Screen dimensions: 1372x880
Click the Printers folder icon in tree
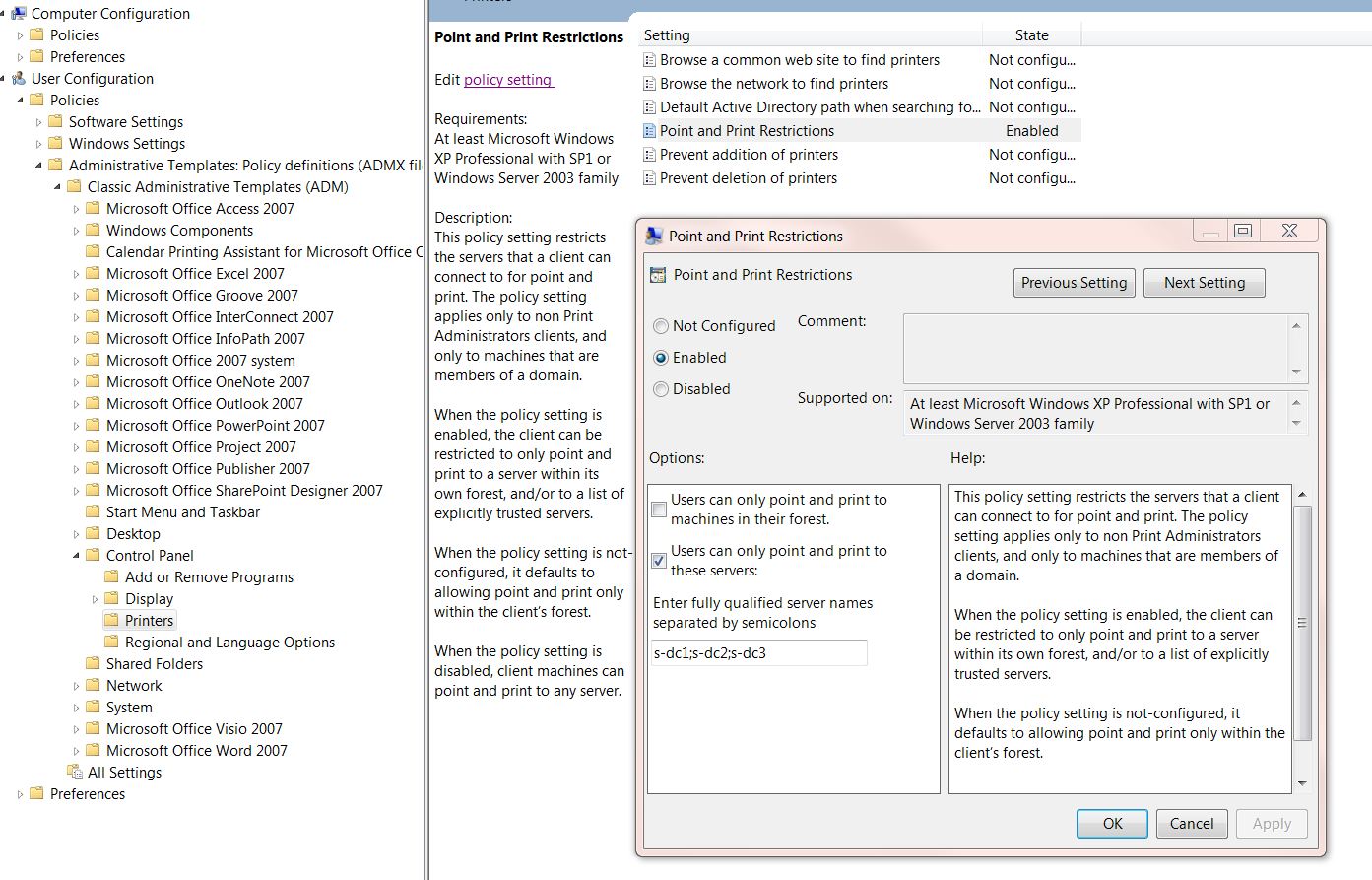[x=112, y=621]
